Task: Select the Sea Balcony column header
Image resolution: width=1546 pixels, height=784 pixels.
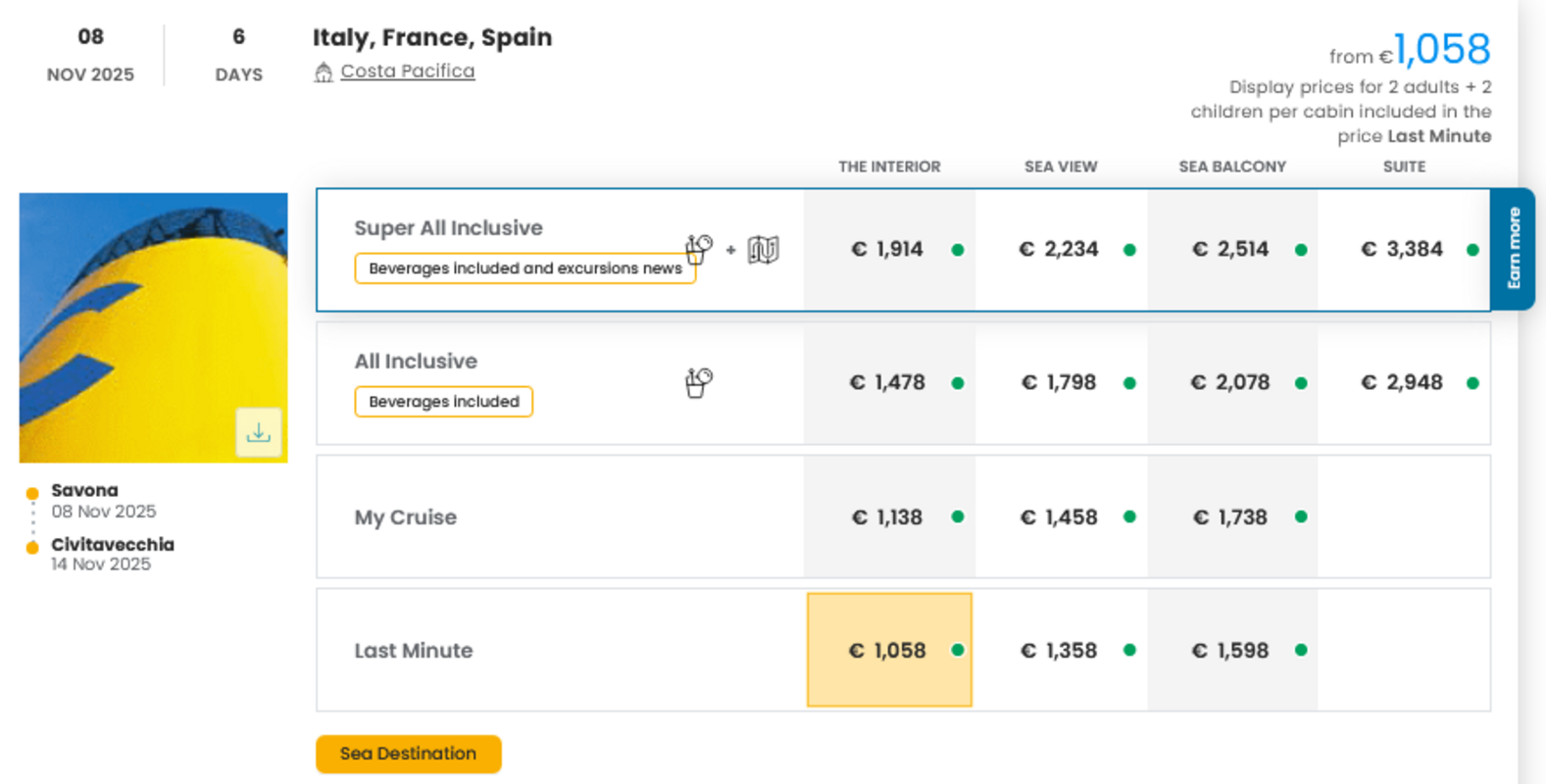Action: coord(1231,167)
